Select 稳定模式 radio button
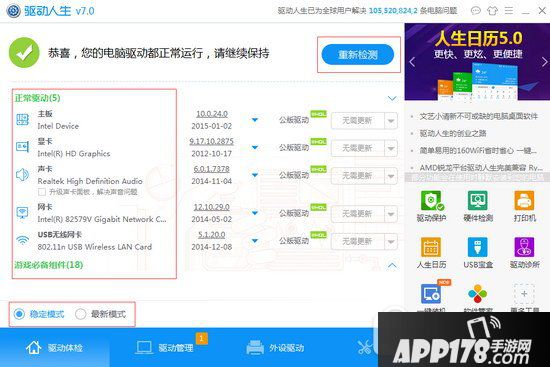 [19, 314]
